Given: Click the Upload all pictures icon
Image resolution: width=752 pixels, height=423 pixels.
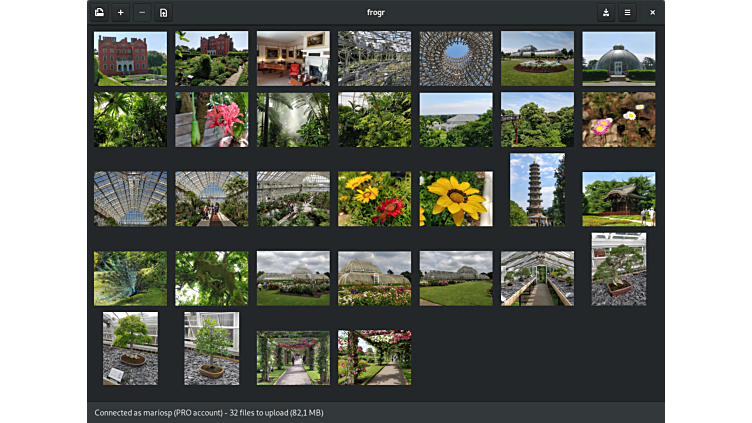Looking at the screenshot, I should pyautogui.click(x=100, y=12).
